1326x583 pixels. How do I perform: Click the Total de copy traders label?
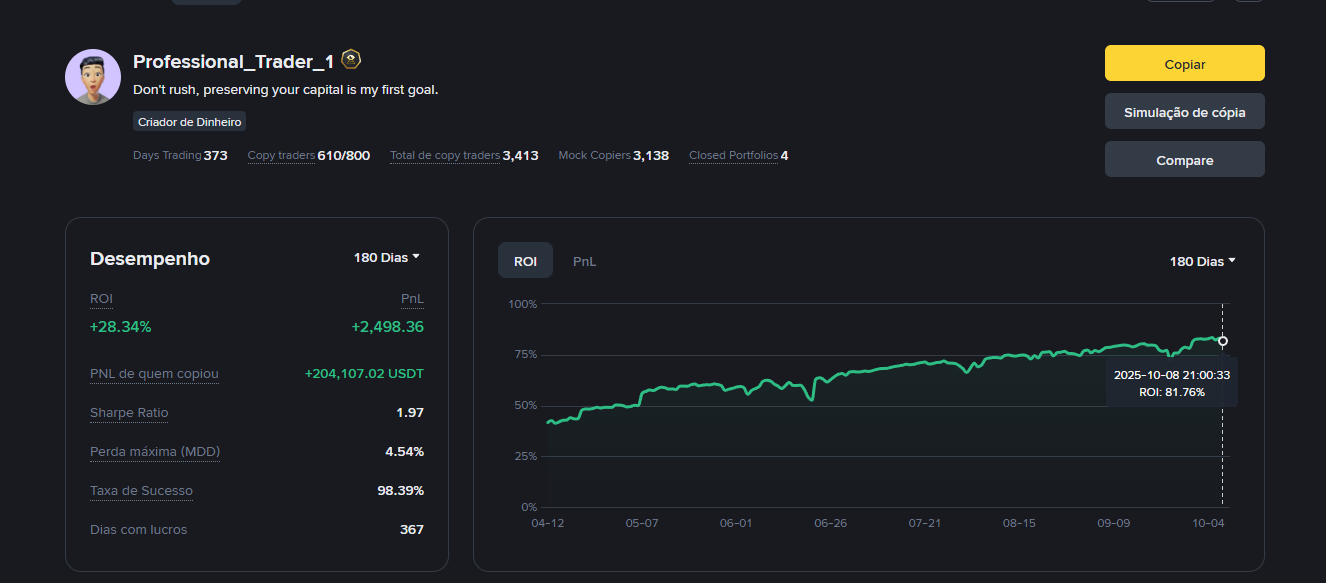[x=445, y=155]
